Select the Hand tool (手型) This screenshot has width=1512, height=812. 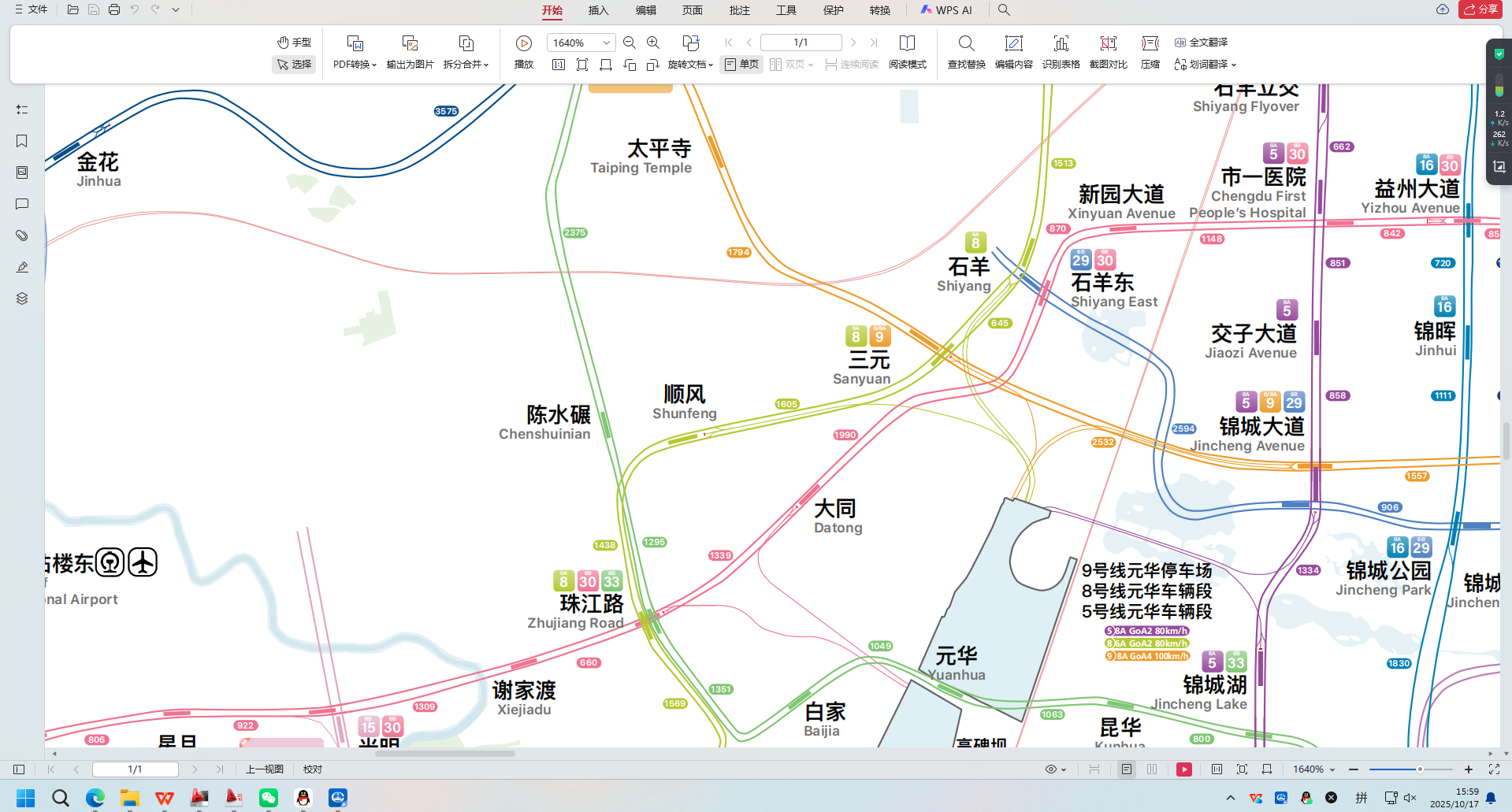tap(294, 42)
